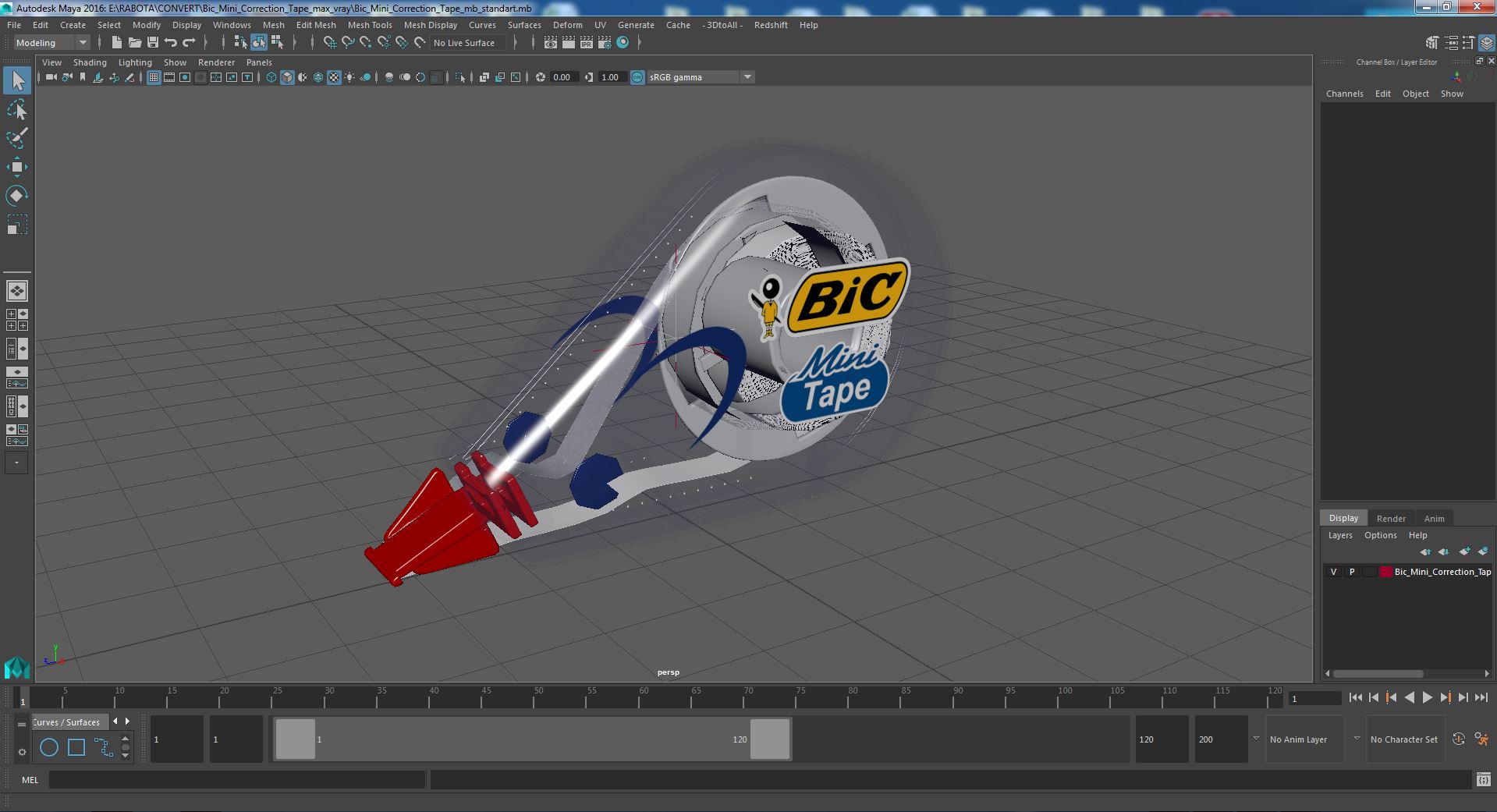Open the Layers menu in Layer Editor

(1340, 535)
